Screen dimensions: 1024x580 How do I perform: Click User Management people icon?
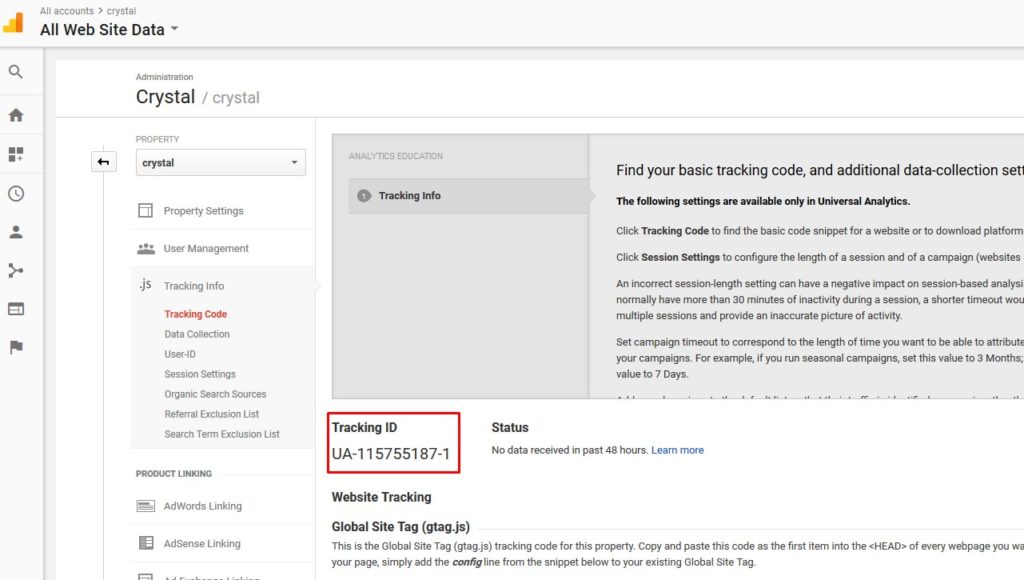(146, 248)
